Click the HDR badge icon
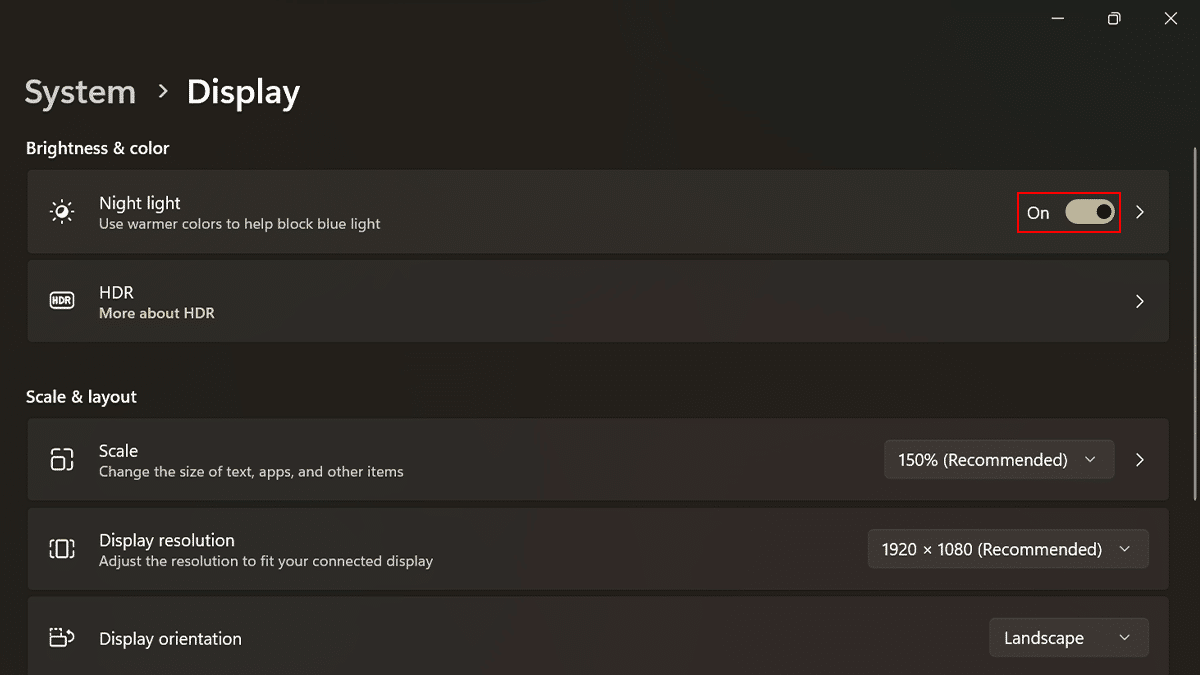This screenshot has height=675, width=1200. tap(62, 301)
